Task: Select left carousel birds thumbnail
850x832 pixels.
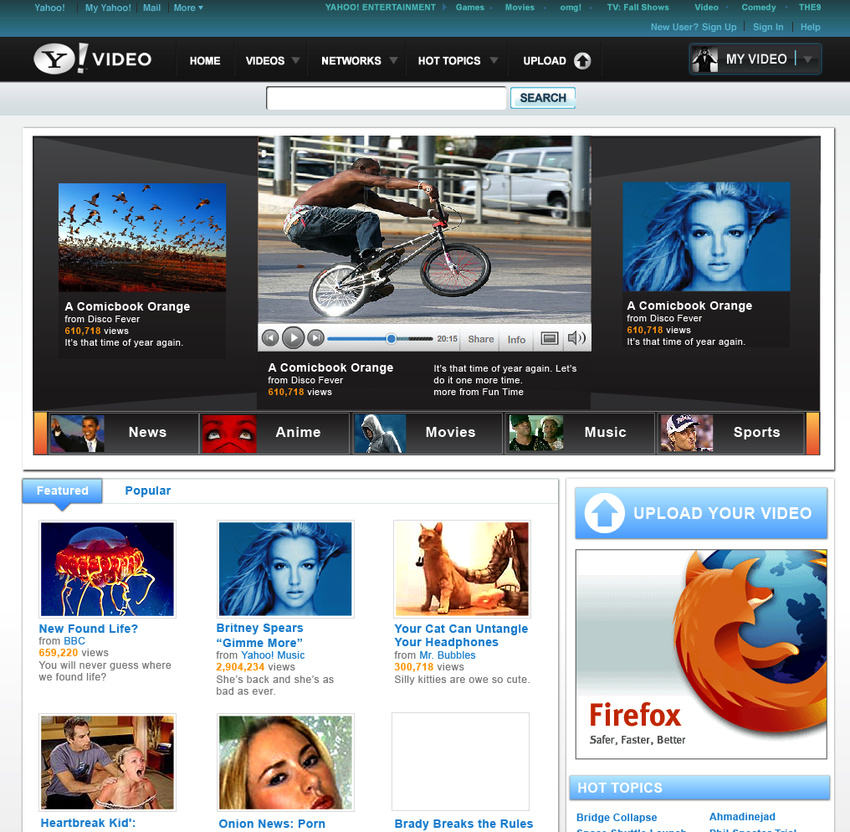Action: pos(142,237)
